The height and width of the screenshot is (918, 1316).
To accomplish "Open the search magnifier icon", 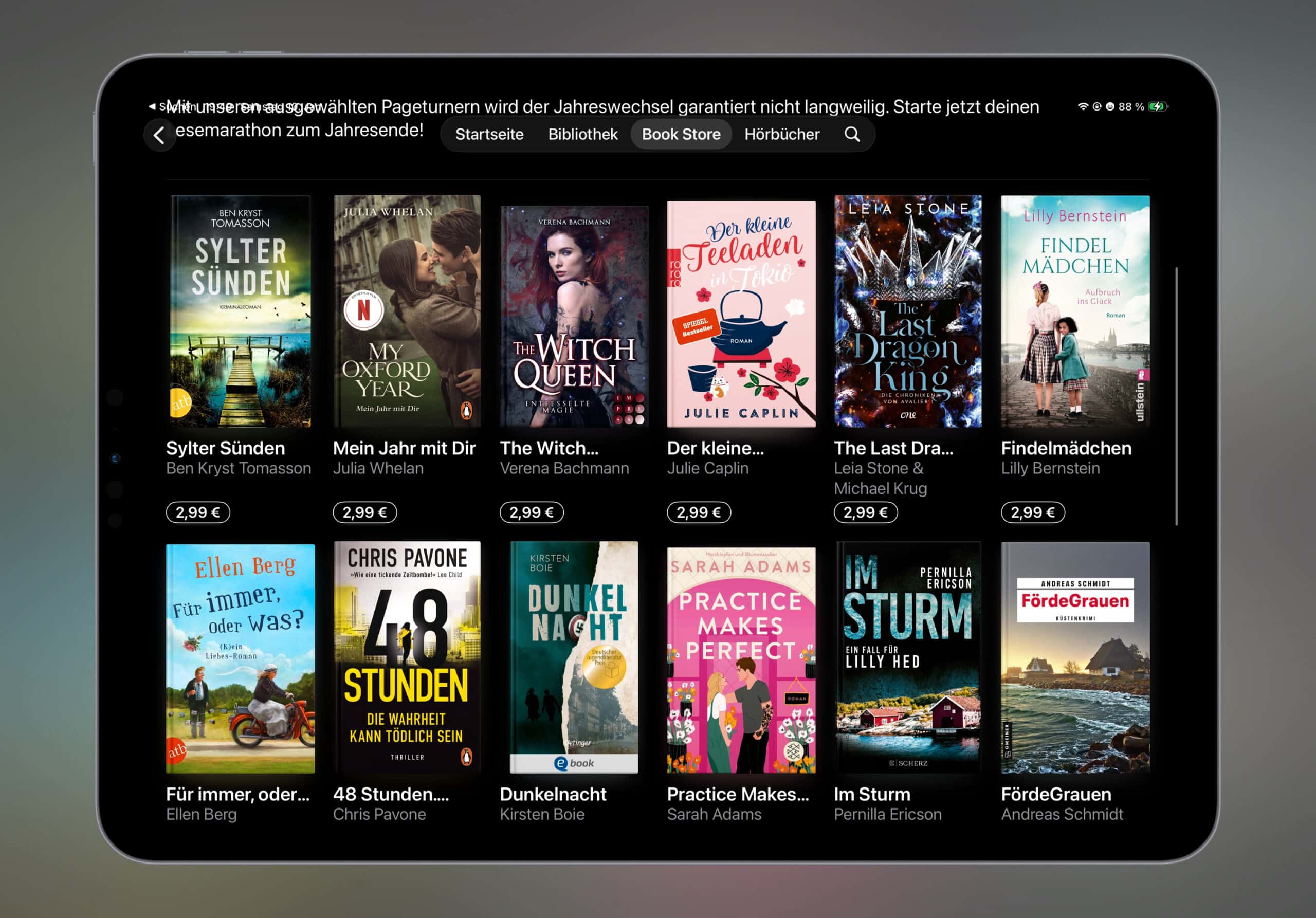I will coord(852,134).
